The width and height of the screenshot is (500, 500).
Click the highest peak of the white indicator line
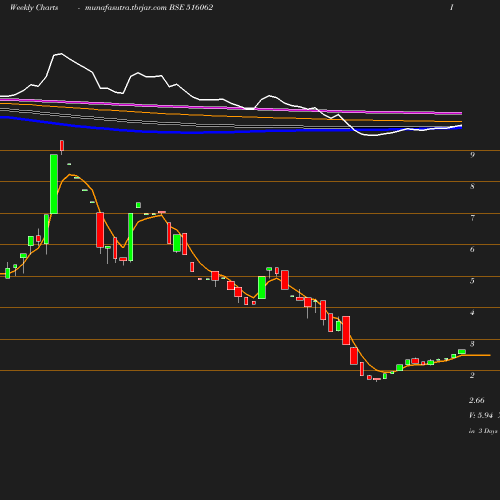[61, 53]
